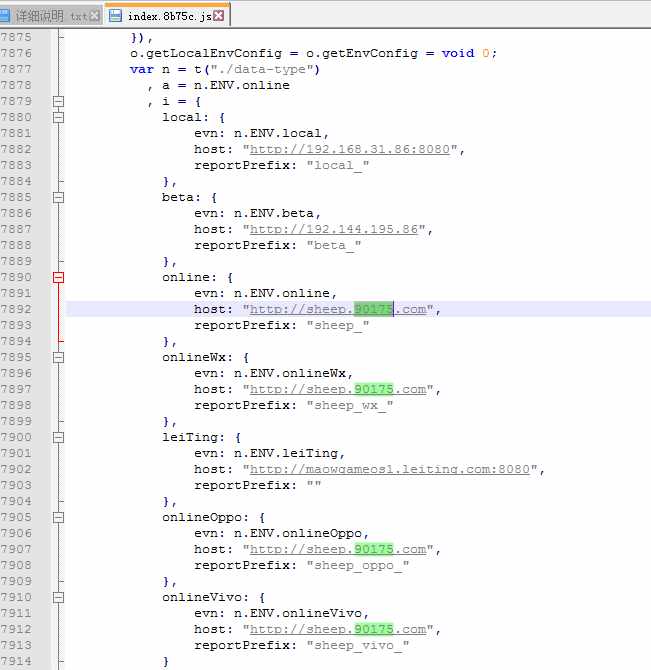Click the "local_" reportPrefix string
This screenshot has height=670, width=651.
click(x=338, y=165)
